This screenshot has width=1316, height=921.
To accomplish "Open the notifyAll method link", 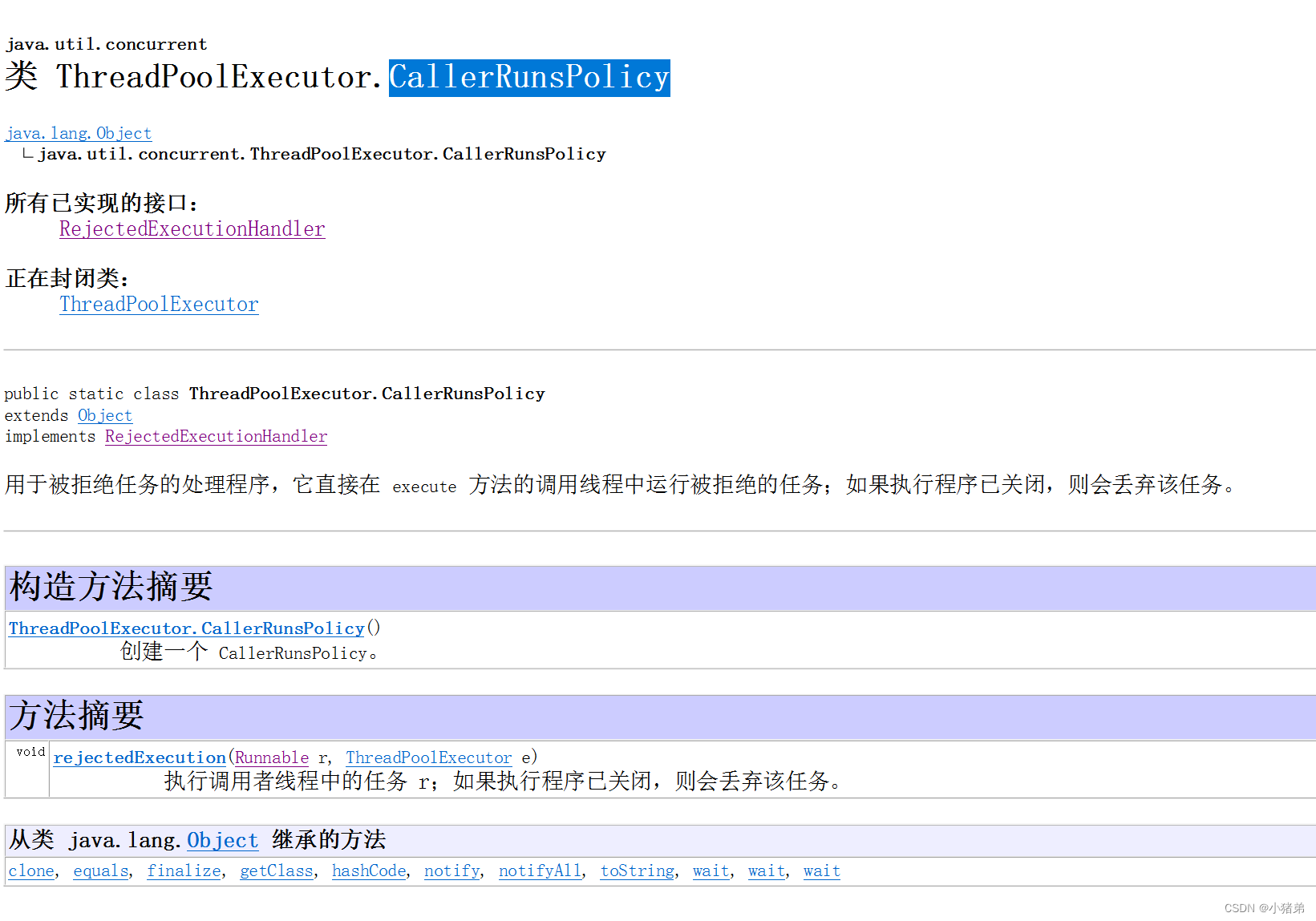I will coord(541,871).
